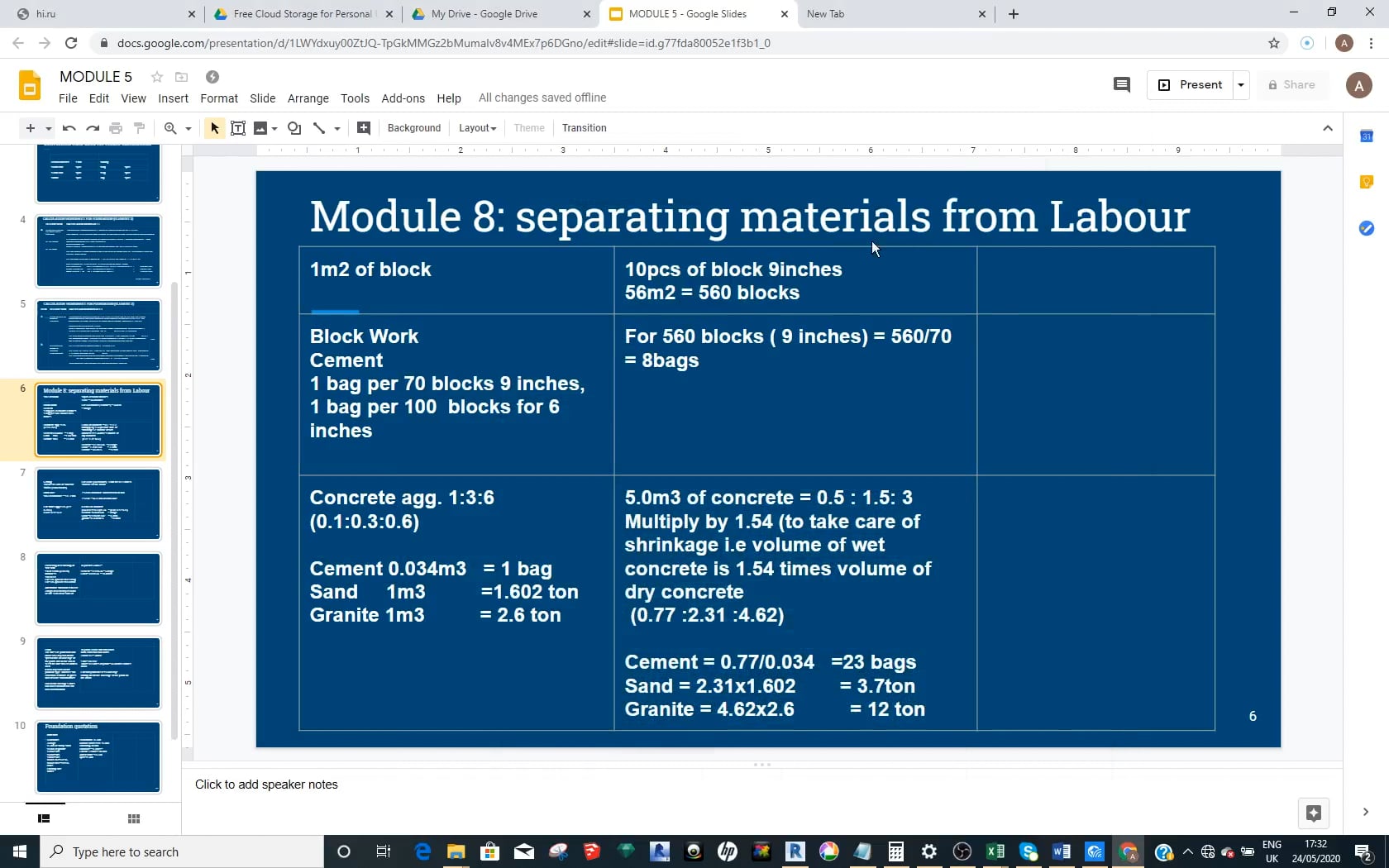
Task: Pick the Line tool
Action: [319, 128]
